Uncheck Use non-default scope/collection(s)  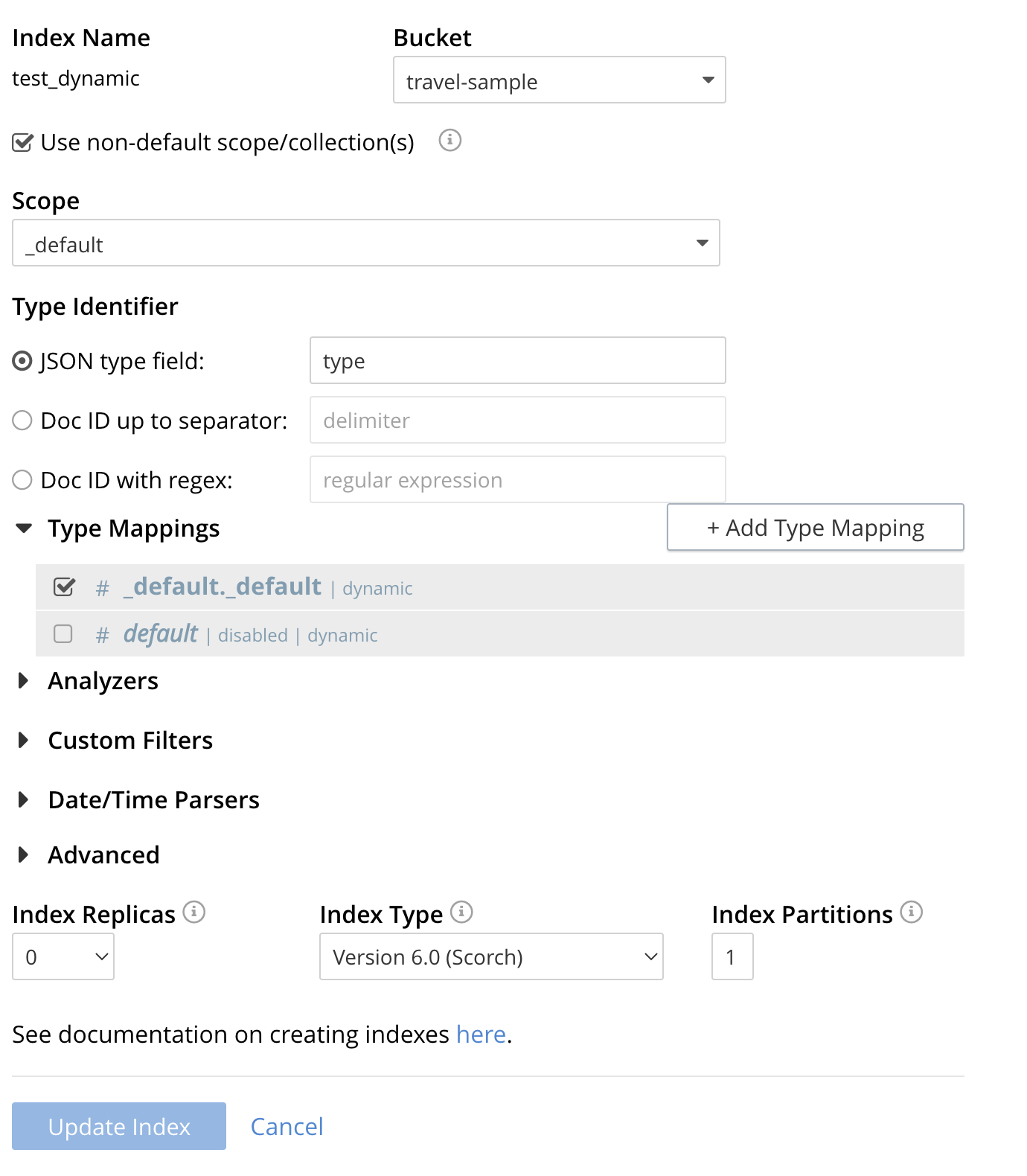(x=22, y=142)
